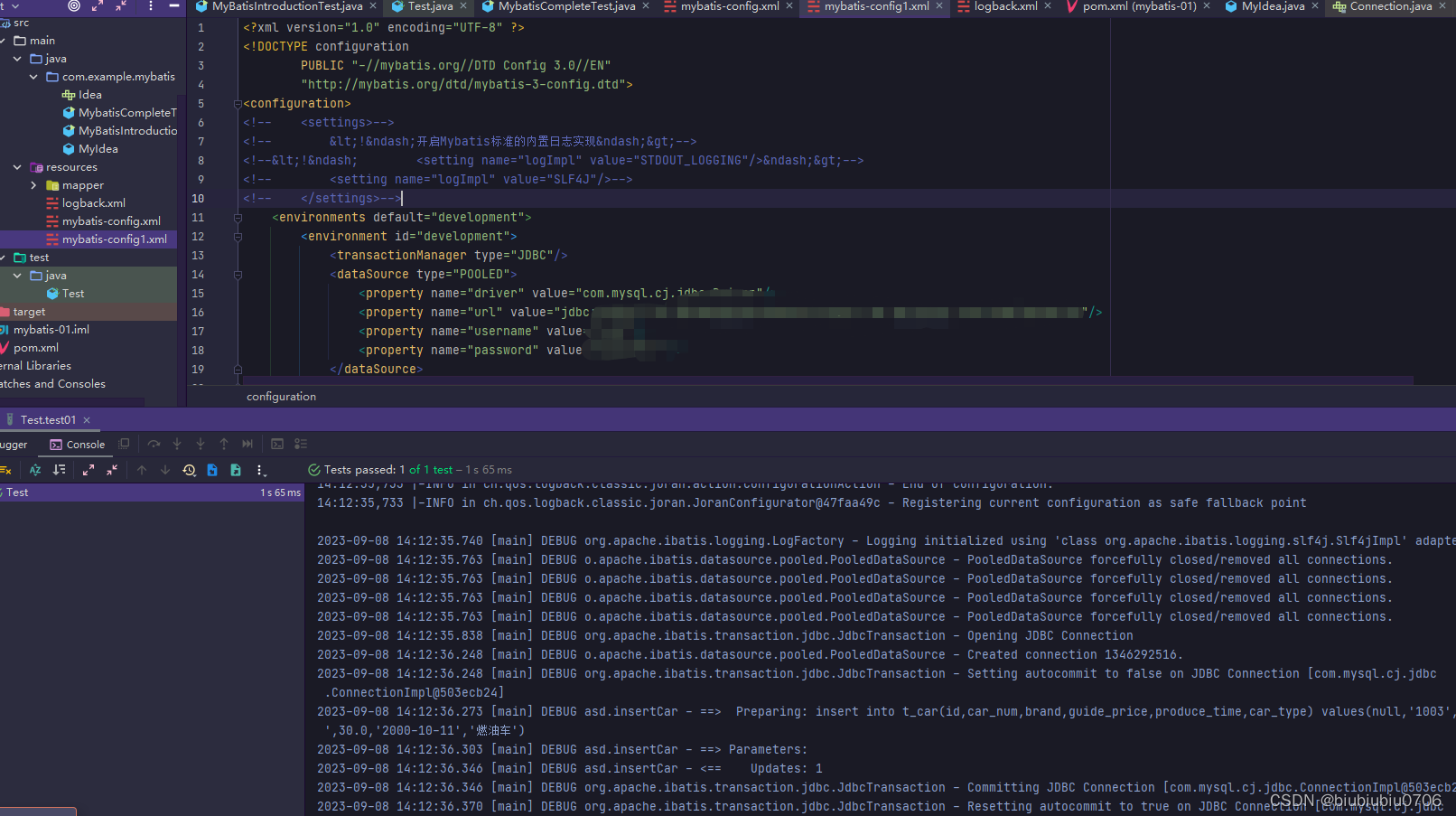The height and width of the screenshot is (816, 1456).
Task: Click line number 10 in the gutter
Action: pos(198,199)
